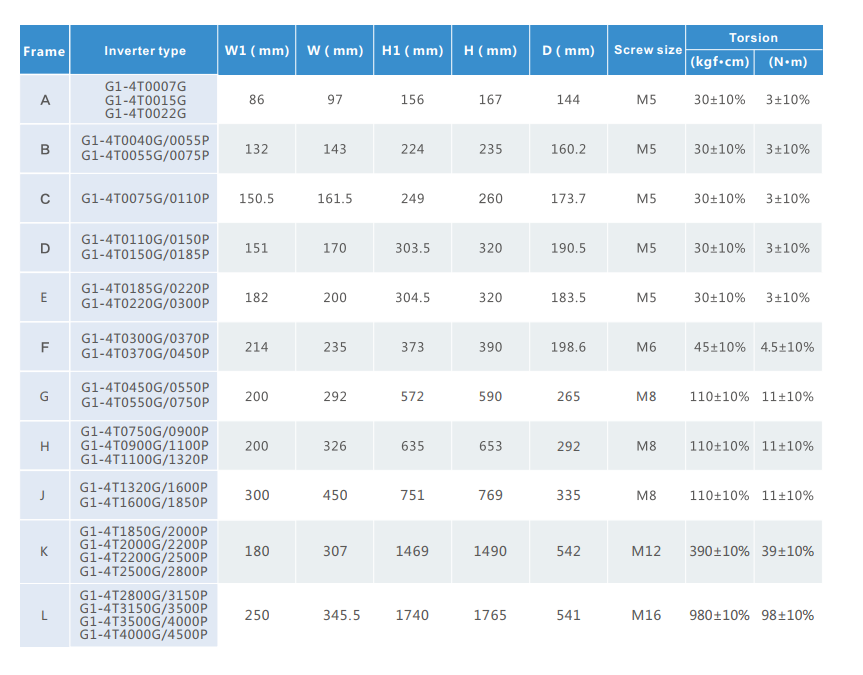Select the Torsion header cell

753,38
